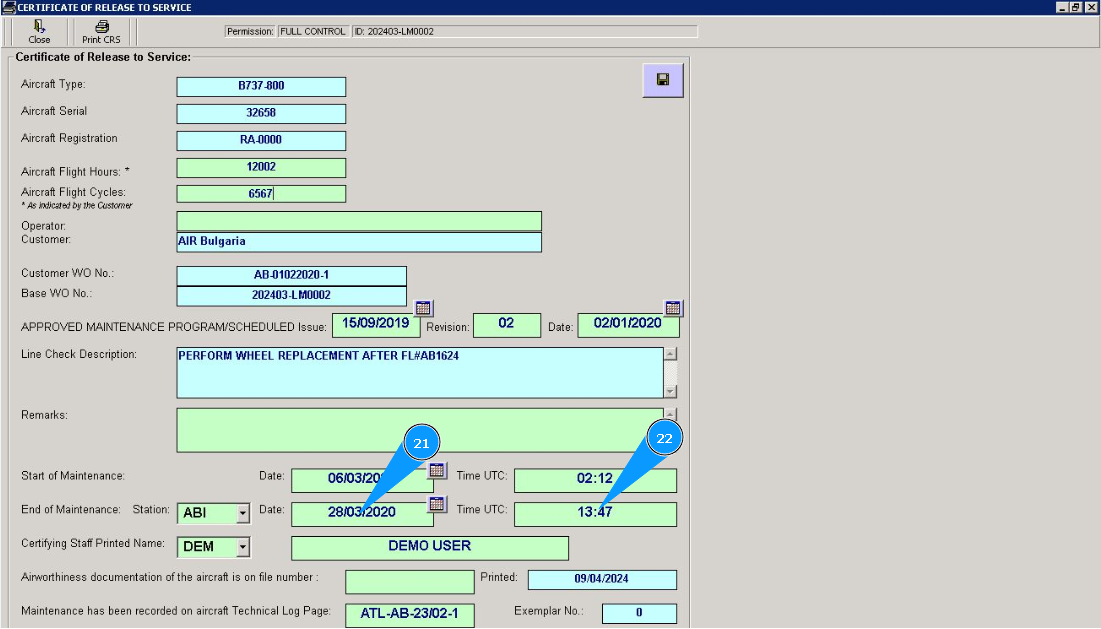Open calendar picker for Revision Date field
This screenshot has width=1101, height=629.
pyautogui.click(x=673, y=308)
